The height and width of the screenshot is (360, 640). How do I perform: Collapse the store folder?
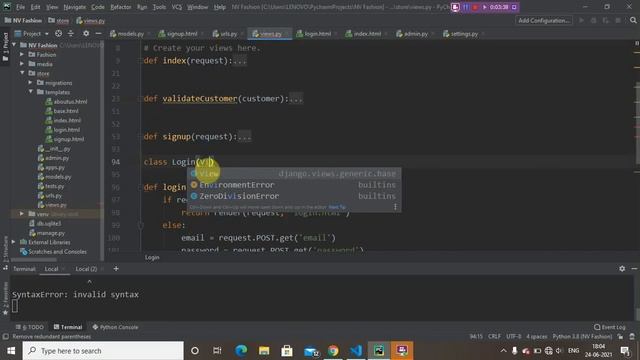coord(22,73)
